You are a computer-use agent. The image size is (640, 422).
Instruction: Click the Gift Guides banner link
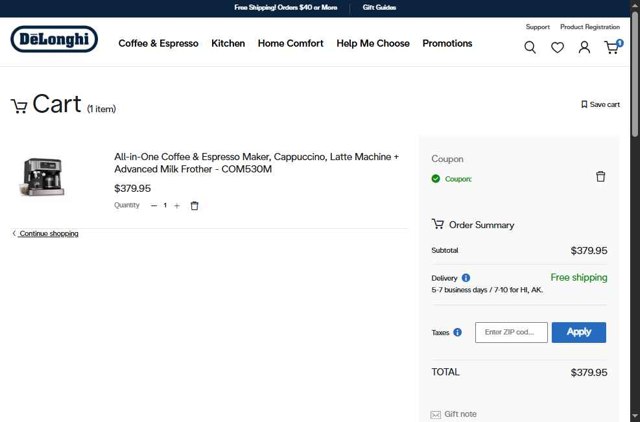click(x=379, y=7)
